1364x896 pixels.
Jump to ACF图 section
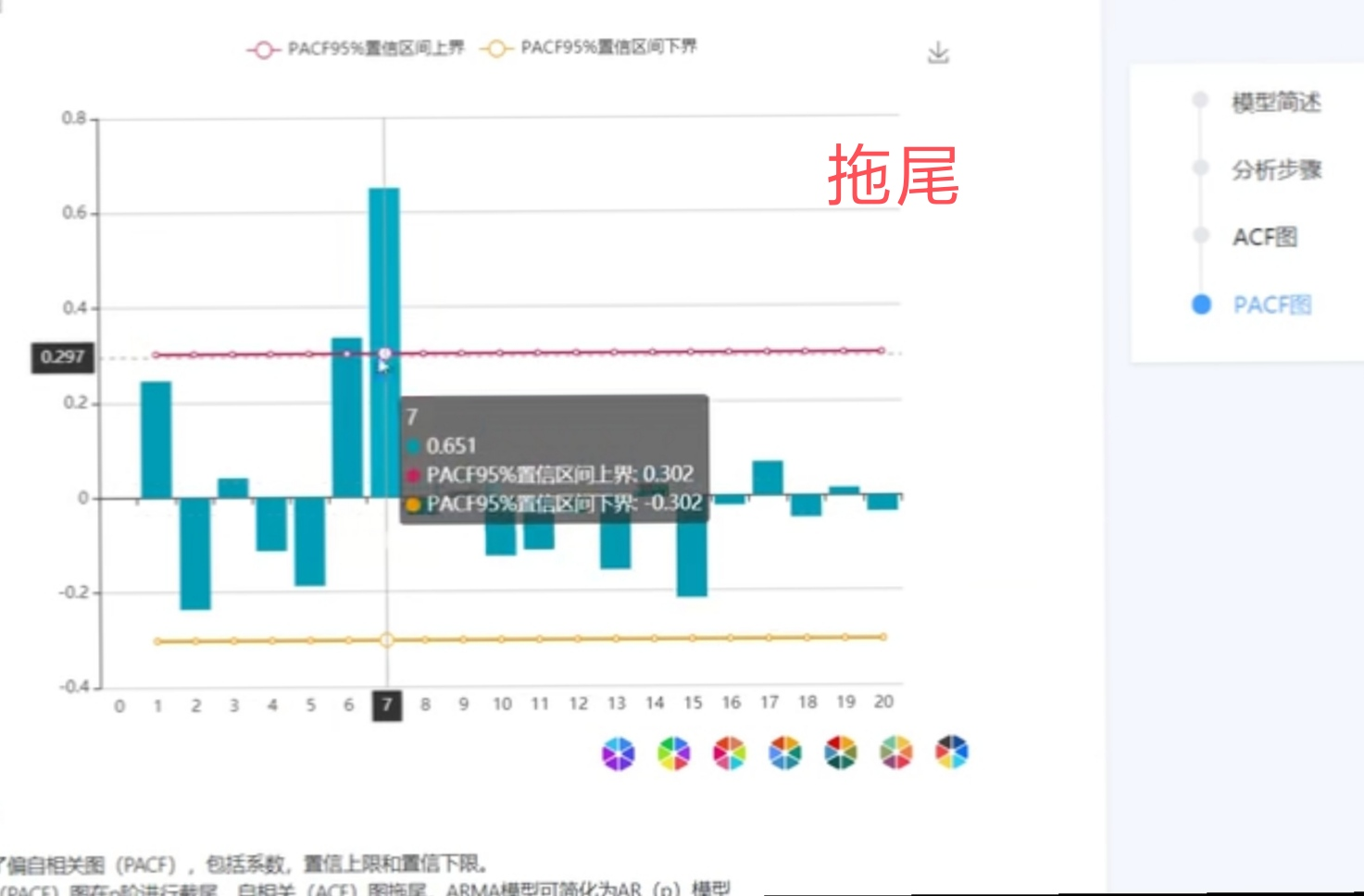tap(1264, 237)
